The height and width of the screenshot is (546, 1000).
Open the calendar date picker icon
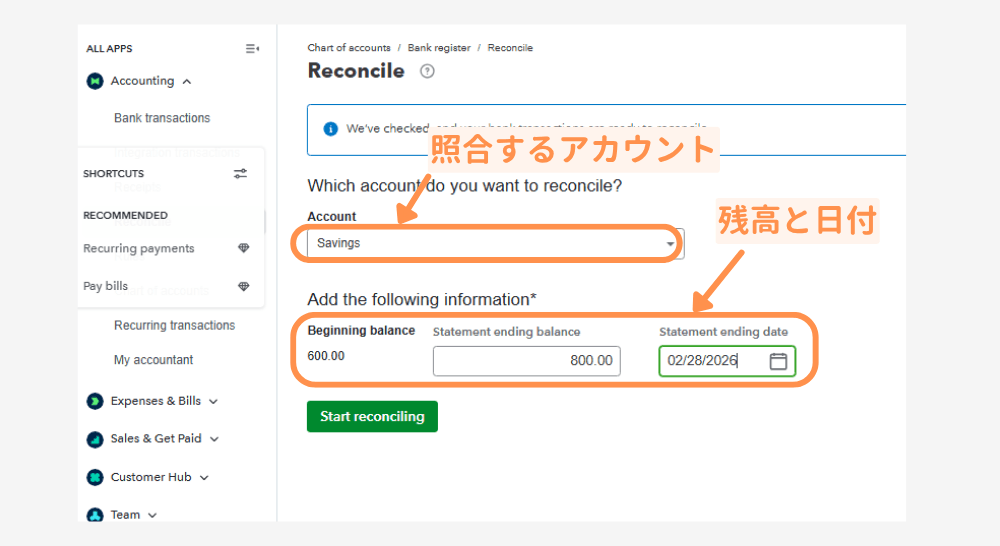tap(778, 361)
